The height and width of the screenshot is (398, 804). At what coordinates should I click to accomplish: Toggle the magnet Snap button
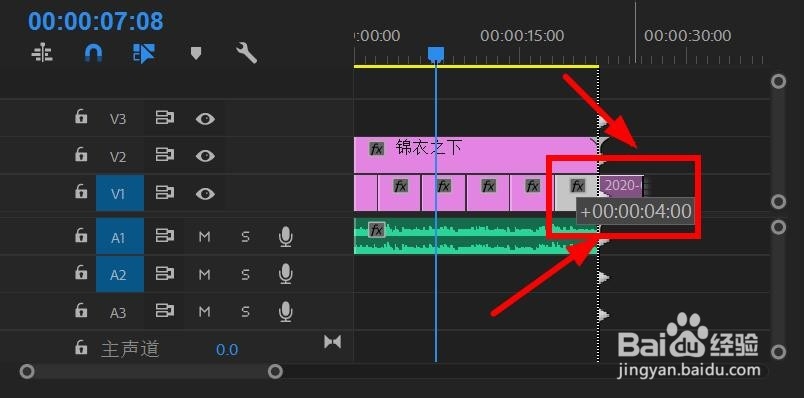93,53
